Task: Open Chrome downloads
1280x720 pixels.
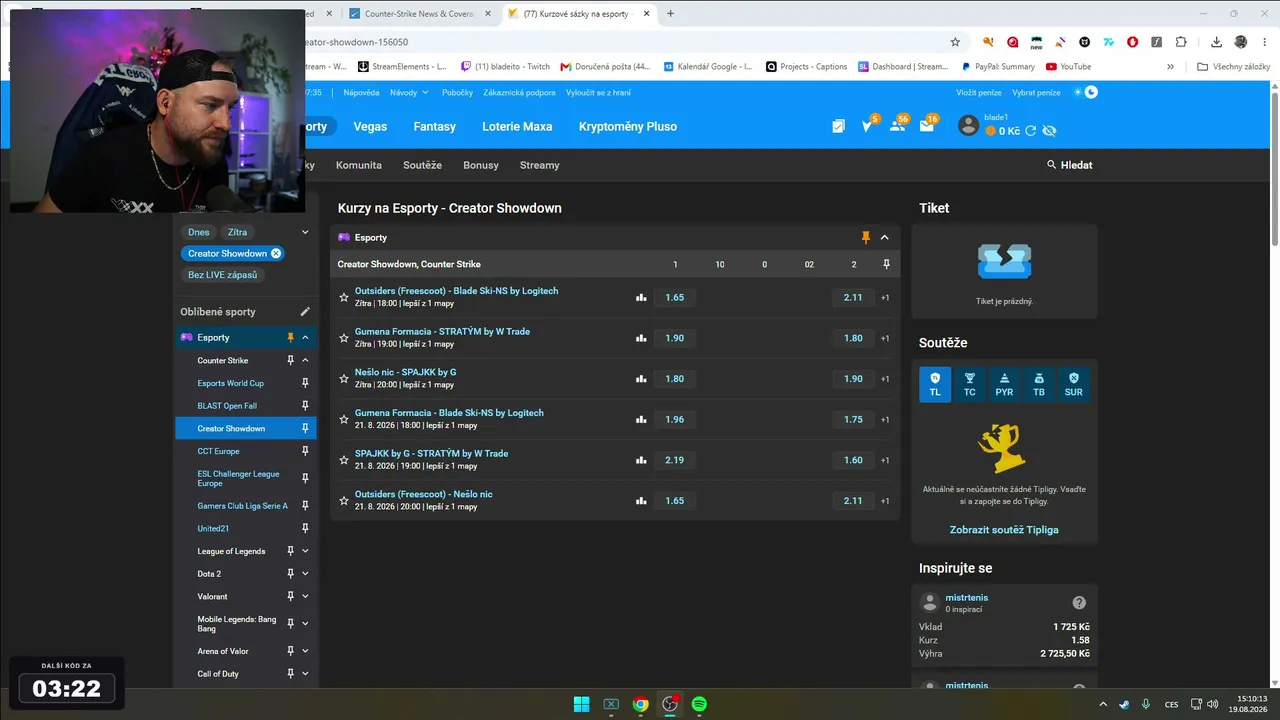Action: [x=1216, y=42]
